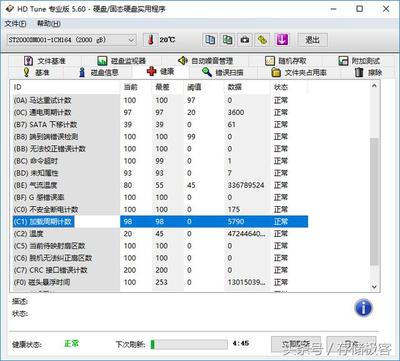Click the copy screenshot to clipboard icon
The height and width of the screenshot is (361, 400).
tap(228, 40)
